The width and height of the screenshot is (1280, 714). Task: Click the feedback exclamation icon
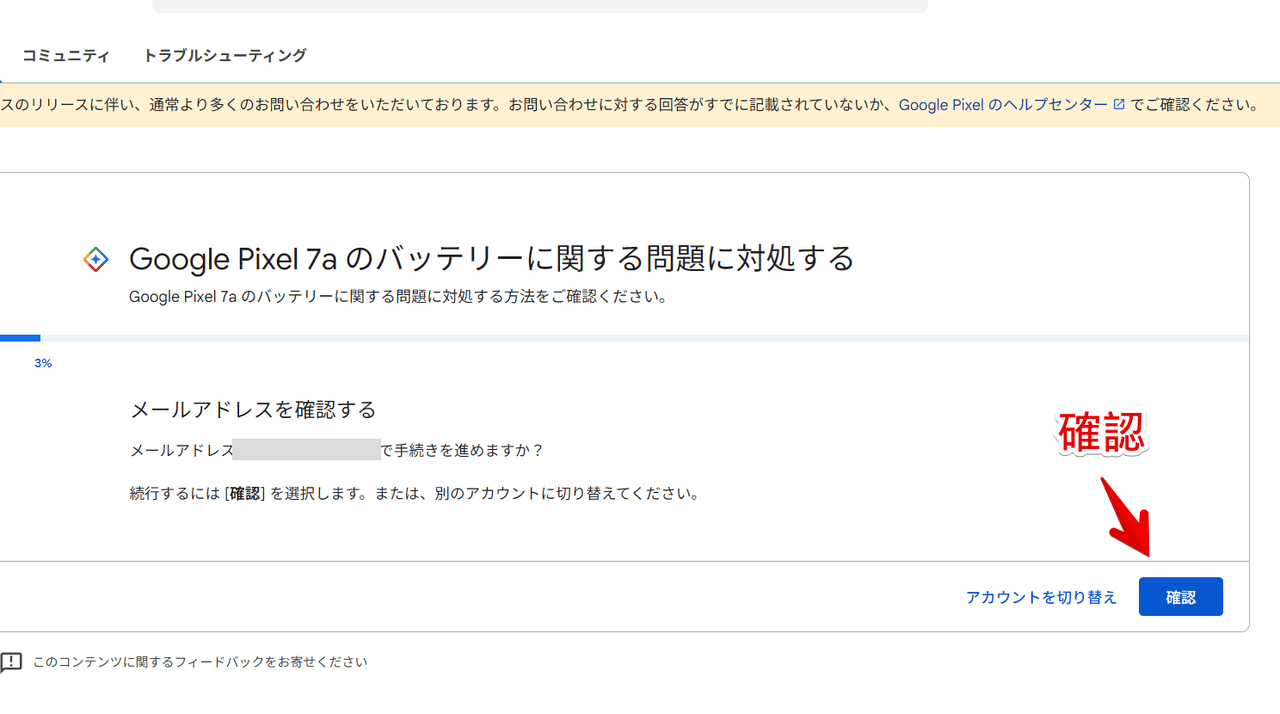pyautogui.click(x=11, y=662)
